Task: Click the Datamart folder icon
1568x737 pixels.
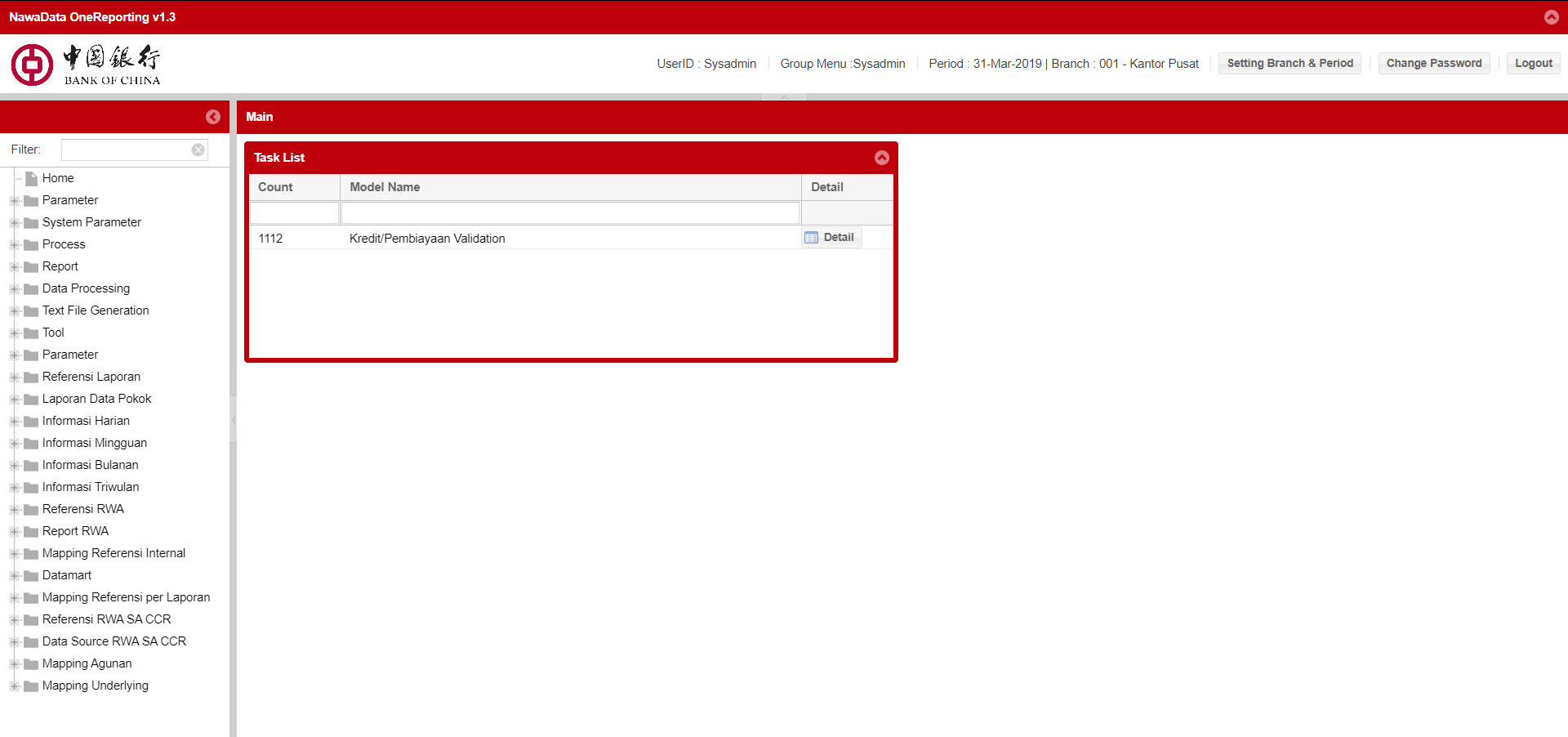Action: (31, 576)
